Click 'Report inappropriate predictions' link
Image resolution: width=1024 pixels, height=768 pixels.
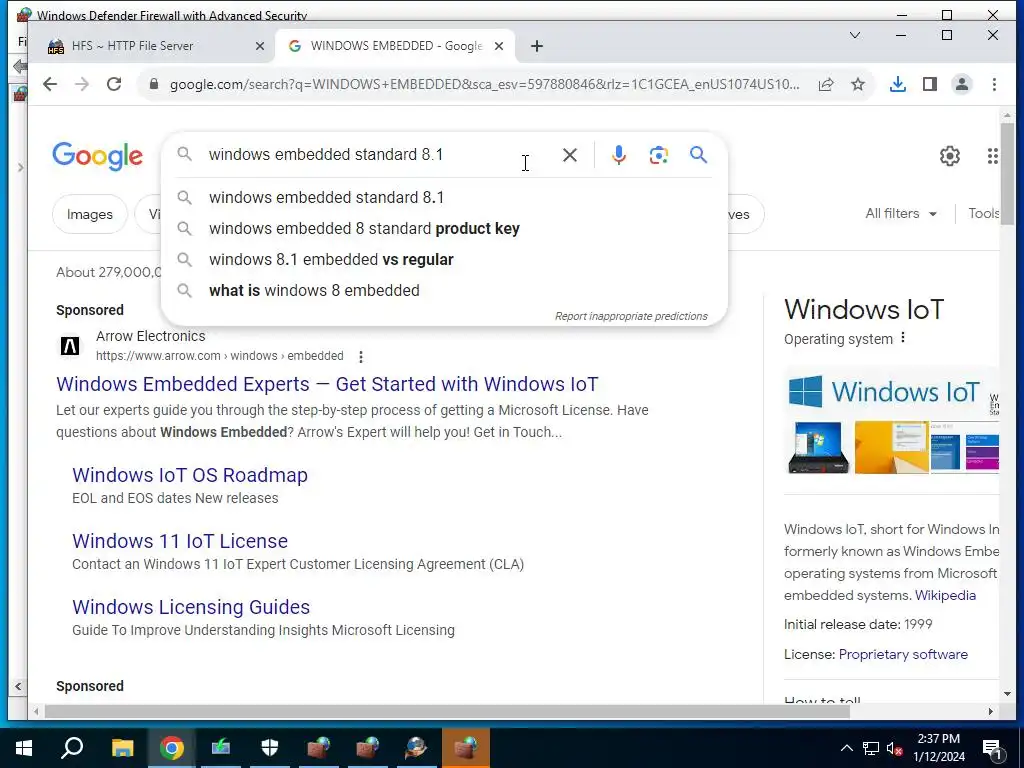pyautogui.click(x=631, y=316)
